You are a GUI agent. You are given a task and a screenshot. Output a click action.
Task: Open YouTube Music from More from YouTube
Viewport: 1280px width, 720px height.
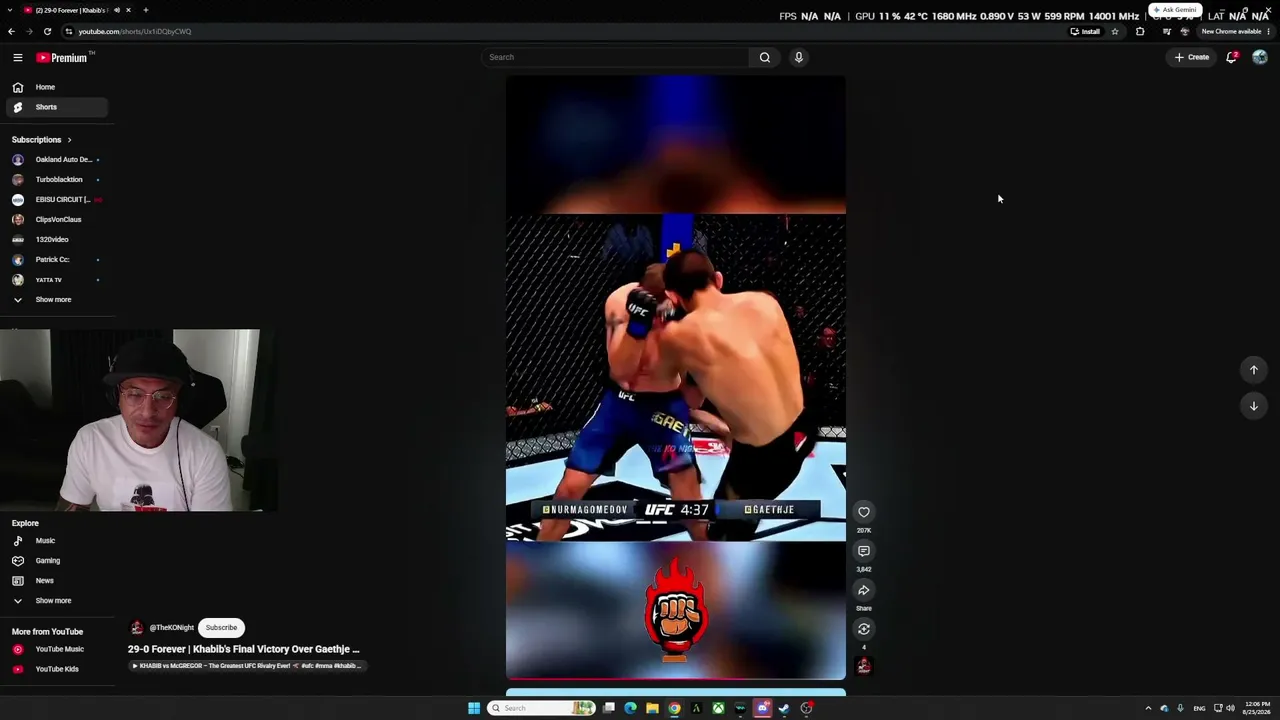[56, 649]
